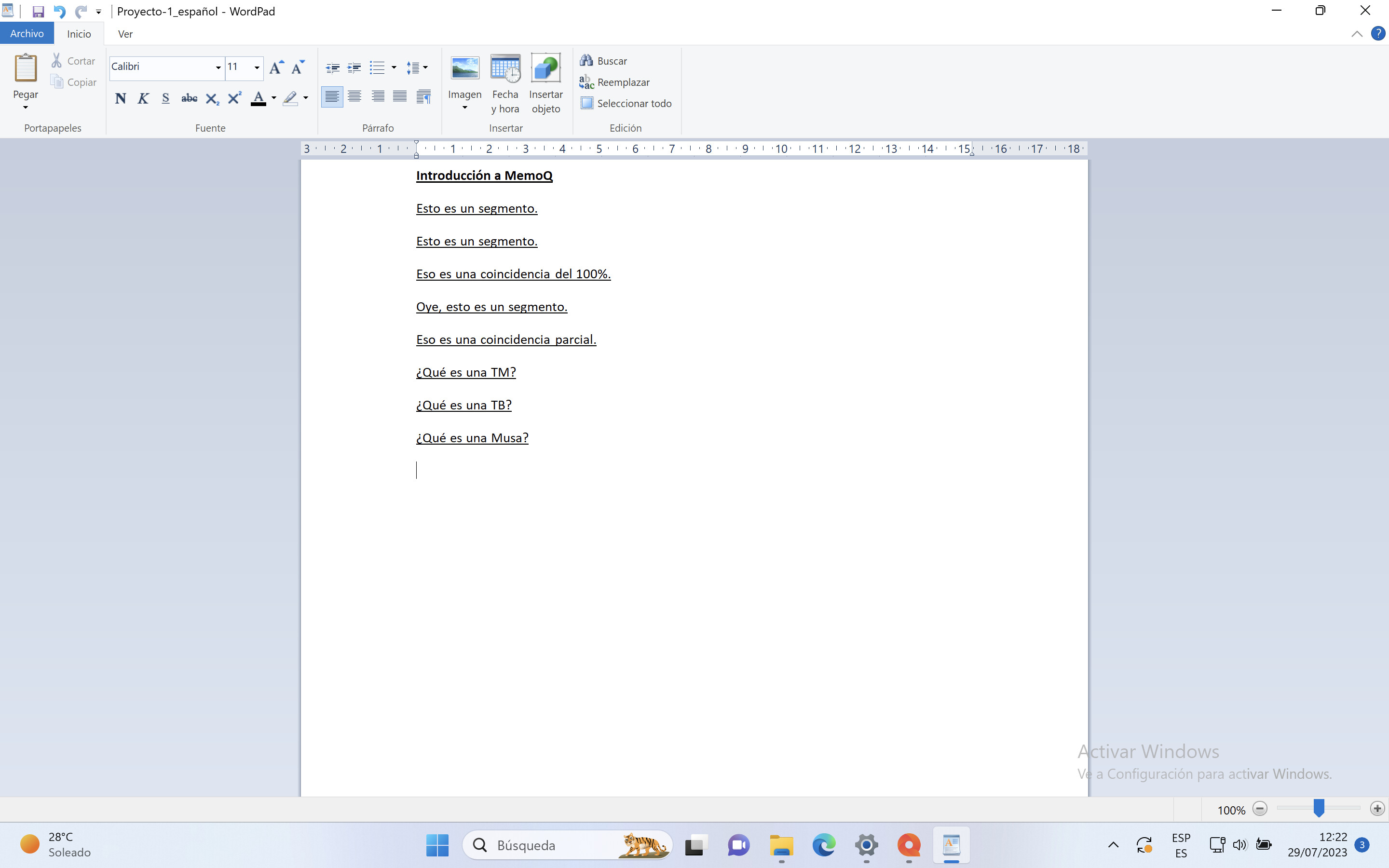Screen dimensions: 1389x868
Task: Click the Grow font icon
Action: pyautogui.click(x=276, y=68)
